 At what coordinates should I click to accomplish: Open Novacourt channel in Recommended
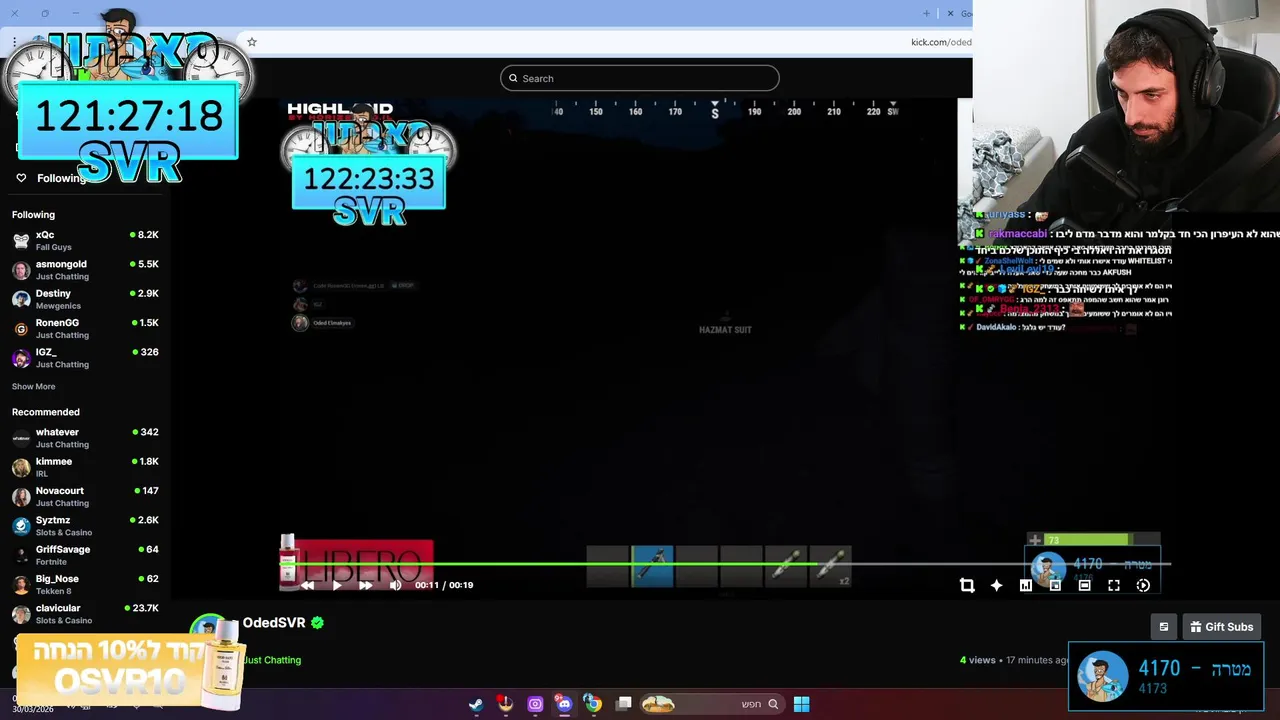coord(85,496)
